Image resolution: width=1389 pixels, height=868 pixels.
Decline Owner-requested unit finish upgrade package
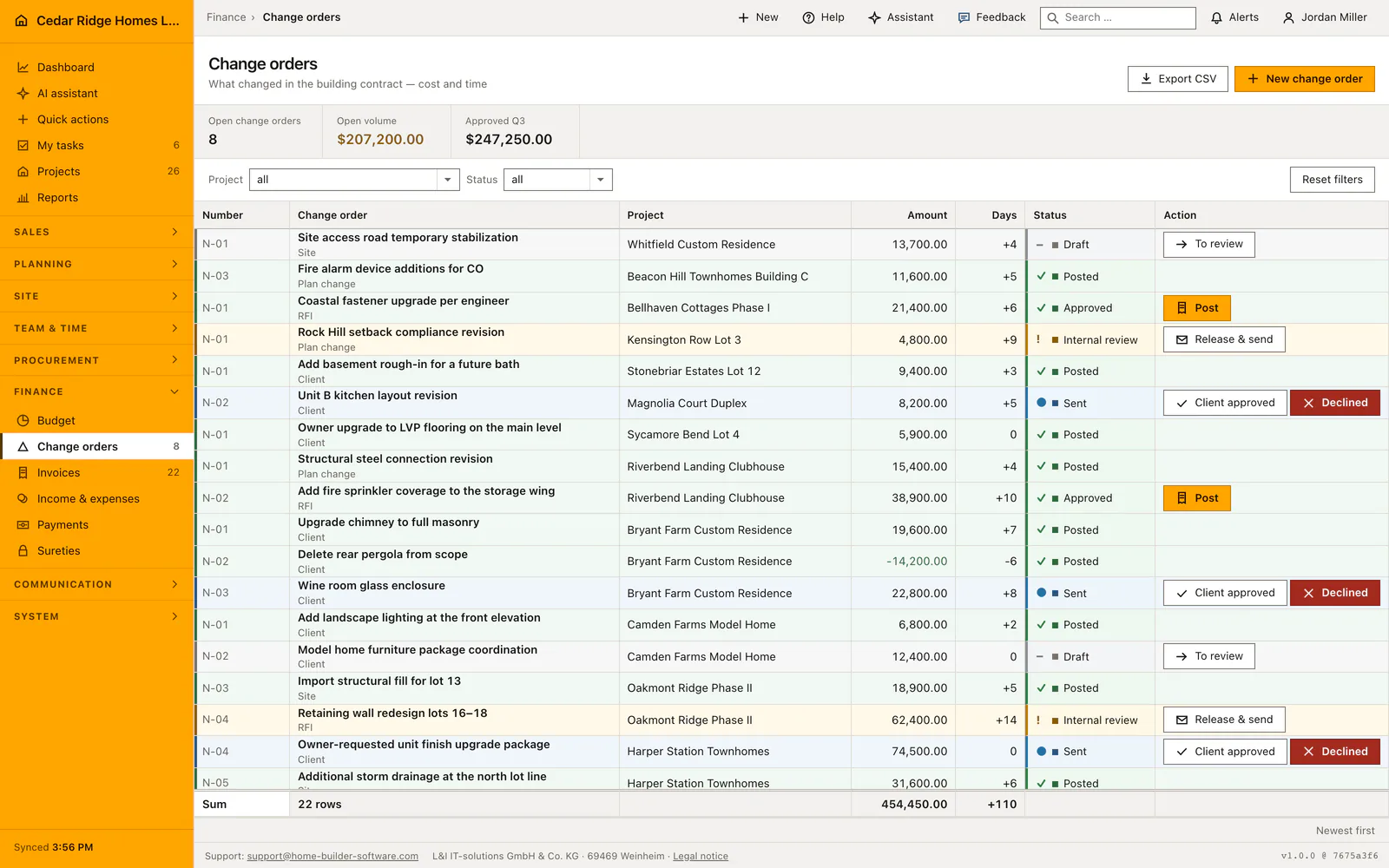coord(1334,752)
